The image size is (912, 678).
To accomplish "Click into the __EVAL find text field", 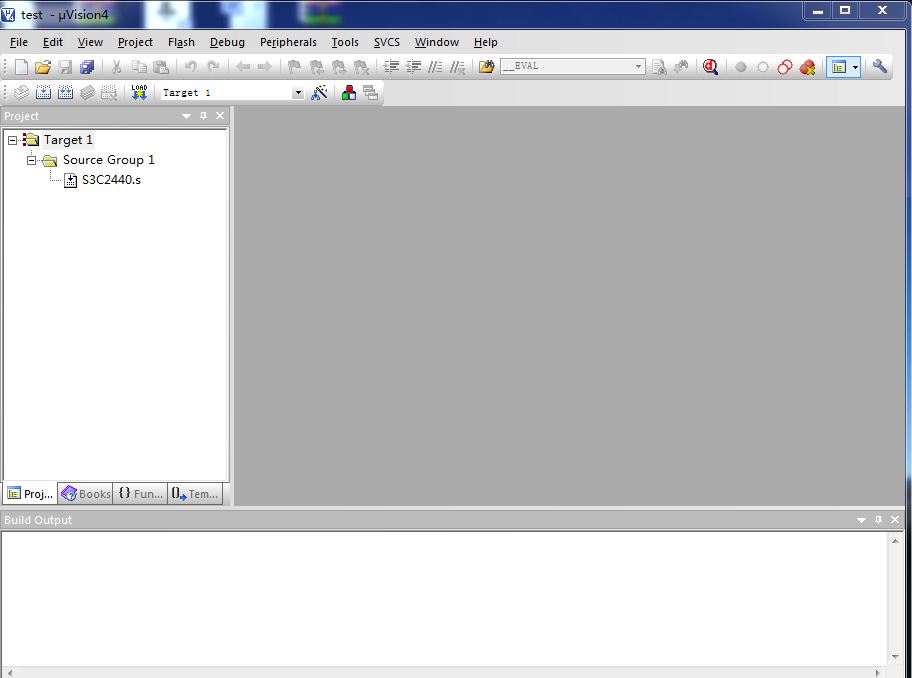I will [567, 66].
